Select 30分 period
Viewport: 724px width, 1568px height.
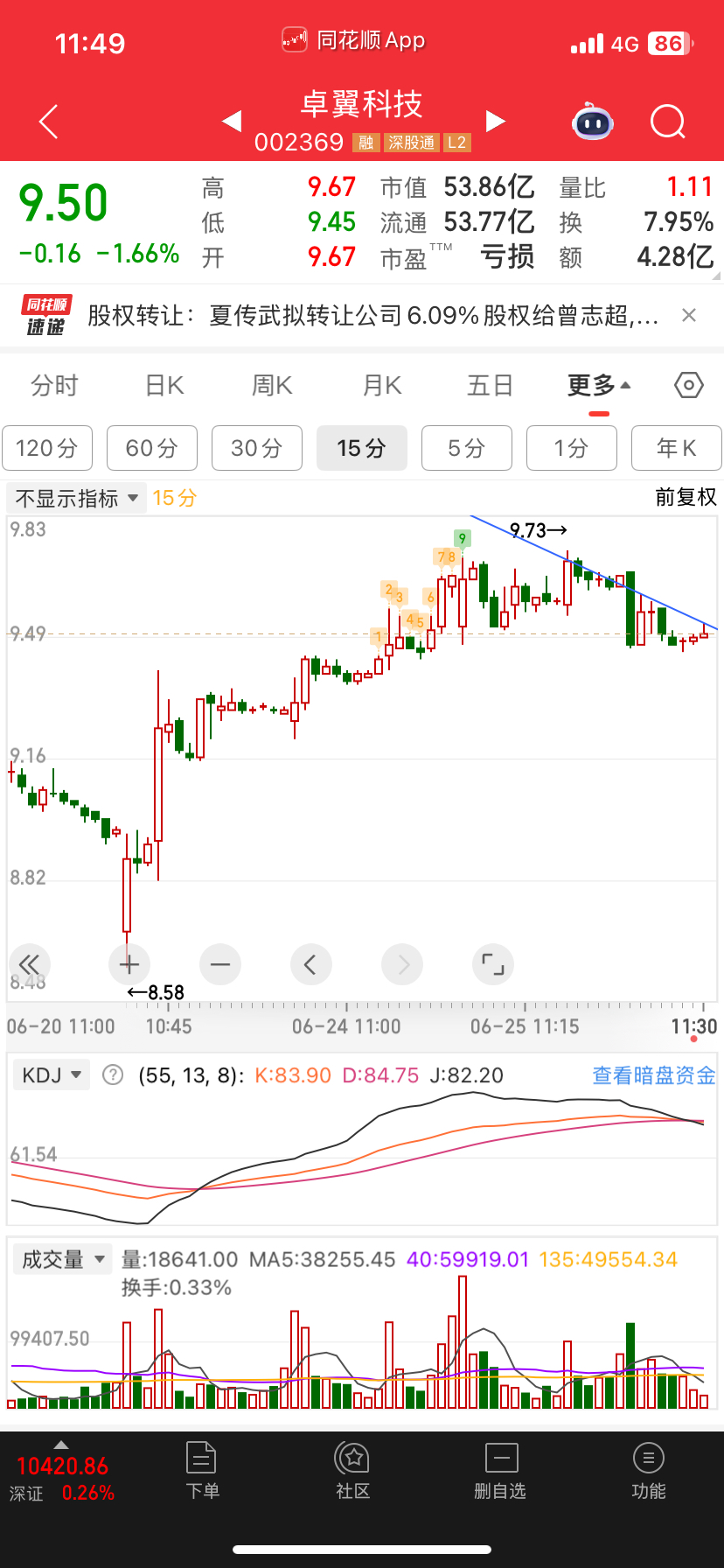pos(257,448)
